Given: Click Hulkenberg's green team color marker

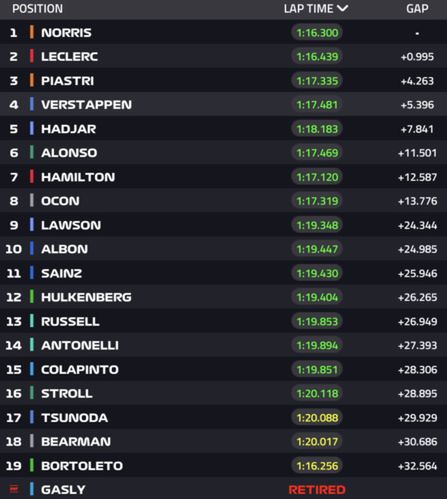Looking at the screenshot, I should coord(32,297).
